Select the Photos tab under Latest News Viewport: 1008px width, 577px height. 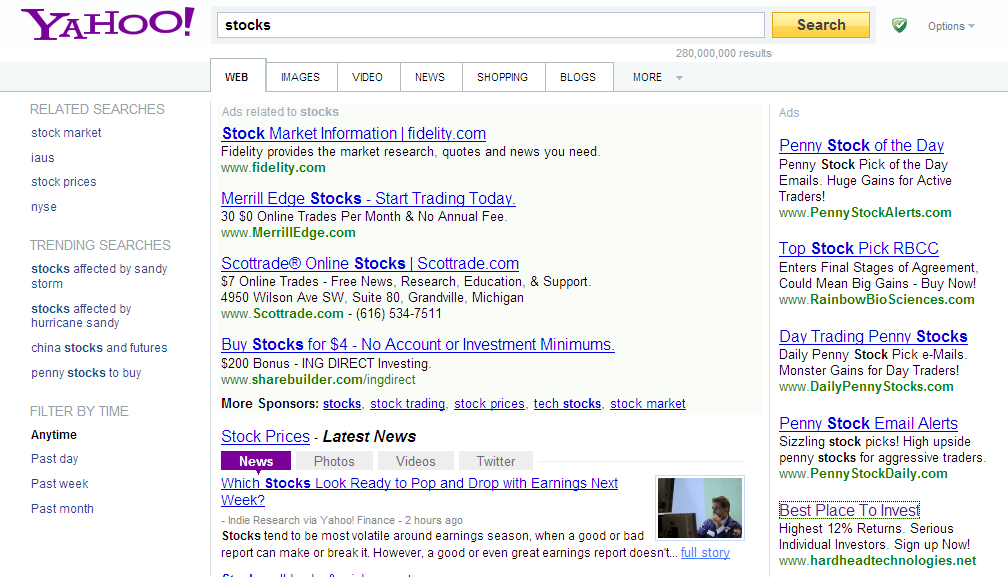click(x=334, y=461)
